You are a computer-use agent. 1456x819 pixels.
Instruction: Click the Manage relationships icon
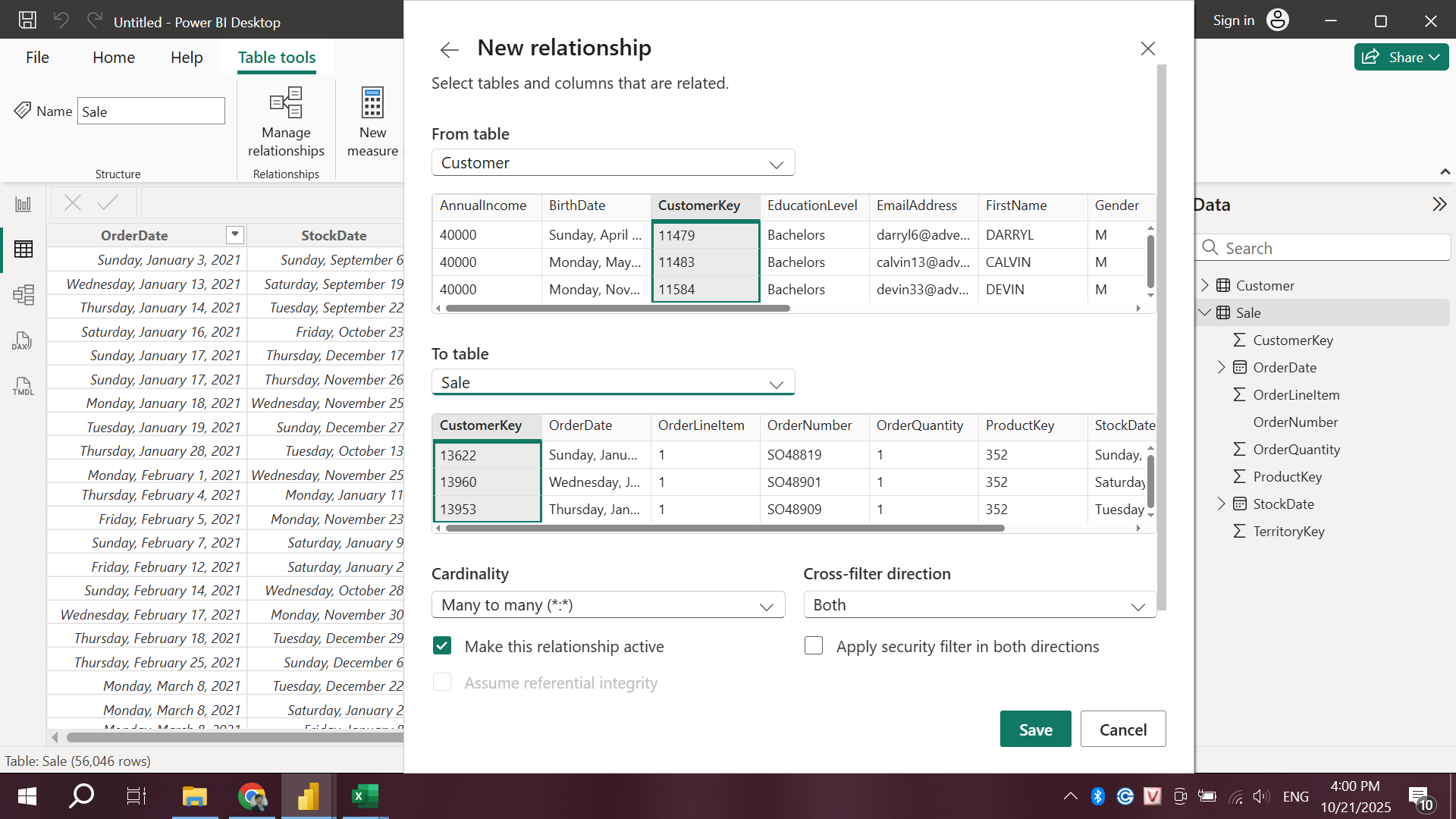[286, 102]
